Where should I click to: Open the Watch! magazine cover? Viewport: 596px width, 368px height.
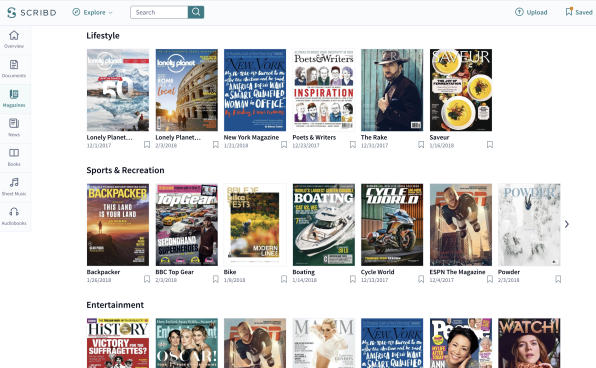(x=529, y=343)
